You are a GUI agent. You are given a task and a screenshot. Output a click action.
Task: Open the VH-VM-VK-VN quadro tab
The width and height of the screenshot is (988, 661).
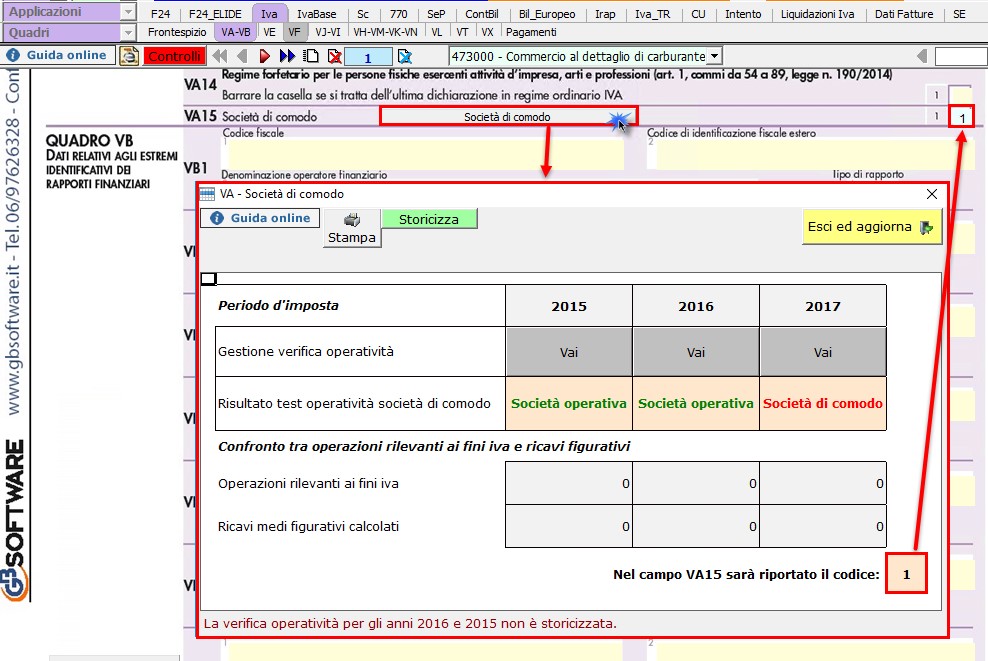point(386,32)
